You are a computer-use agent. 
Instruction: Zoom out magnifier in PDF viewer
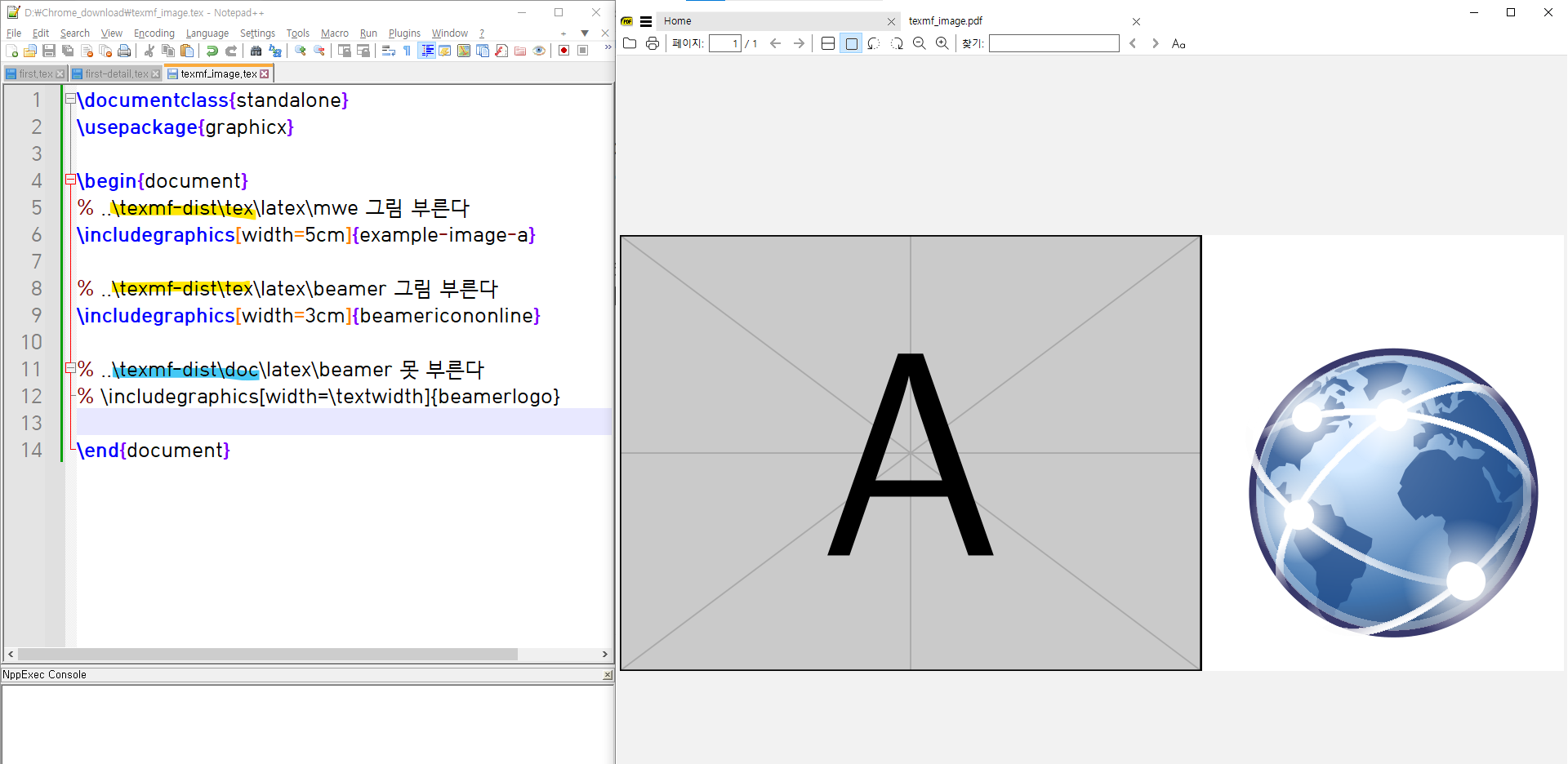[x=920, y=43]
